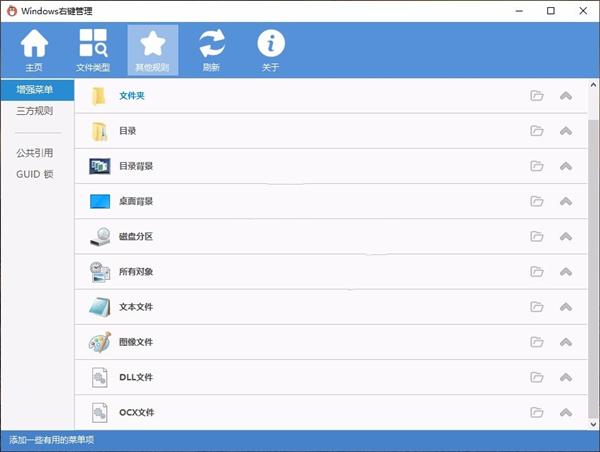Click the scrollbar down arrow
Image resolution: width=600 pixels, height=452 pixels.
coord(593,424)
